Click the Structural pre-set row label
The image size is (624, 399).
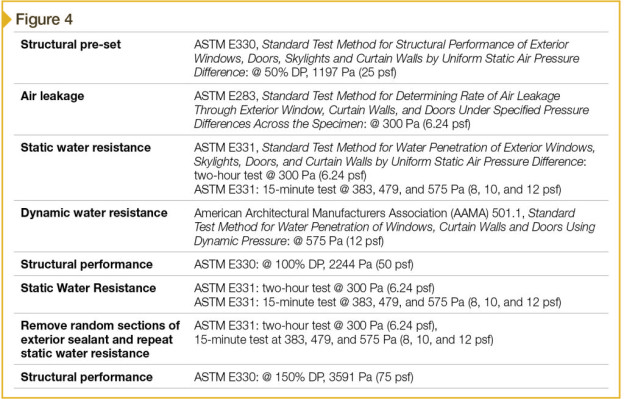point(70,44)
